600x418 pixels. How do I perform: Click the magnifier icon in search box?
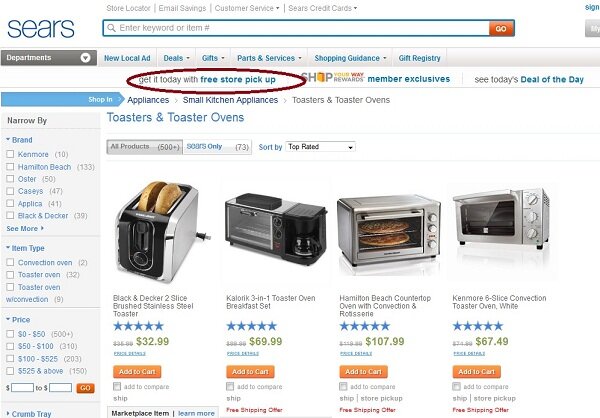click(x=111, y=28)
